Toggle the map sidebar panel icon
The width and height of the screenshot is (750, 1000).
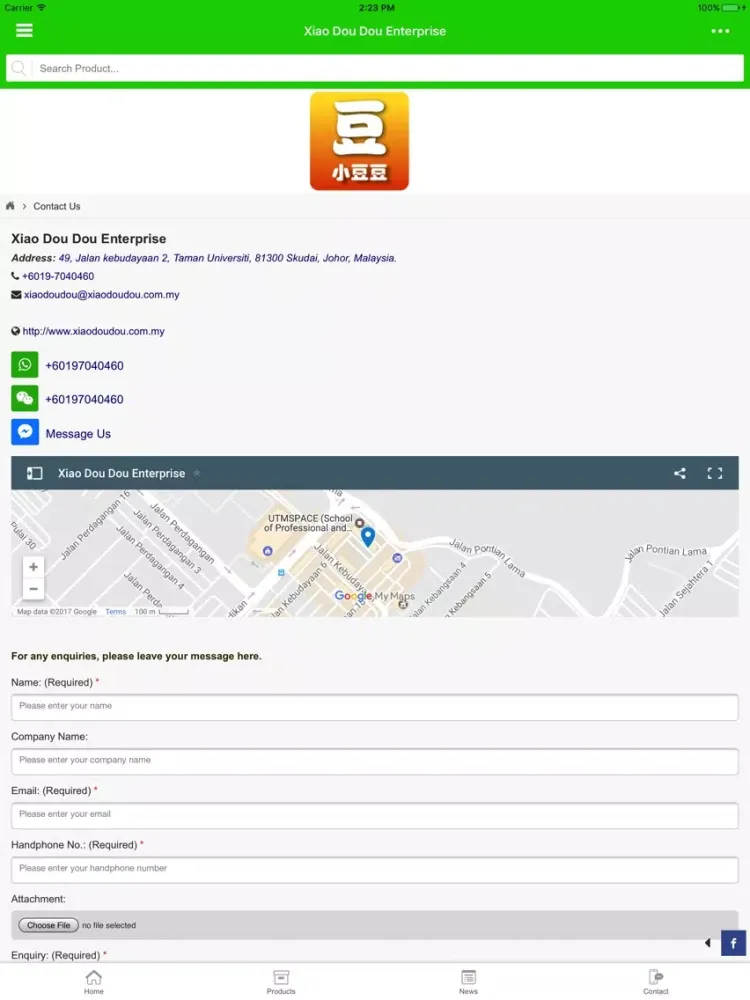[x=34, y=473]
